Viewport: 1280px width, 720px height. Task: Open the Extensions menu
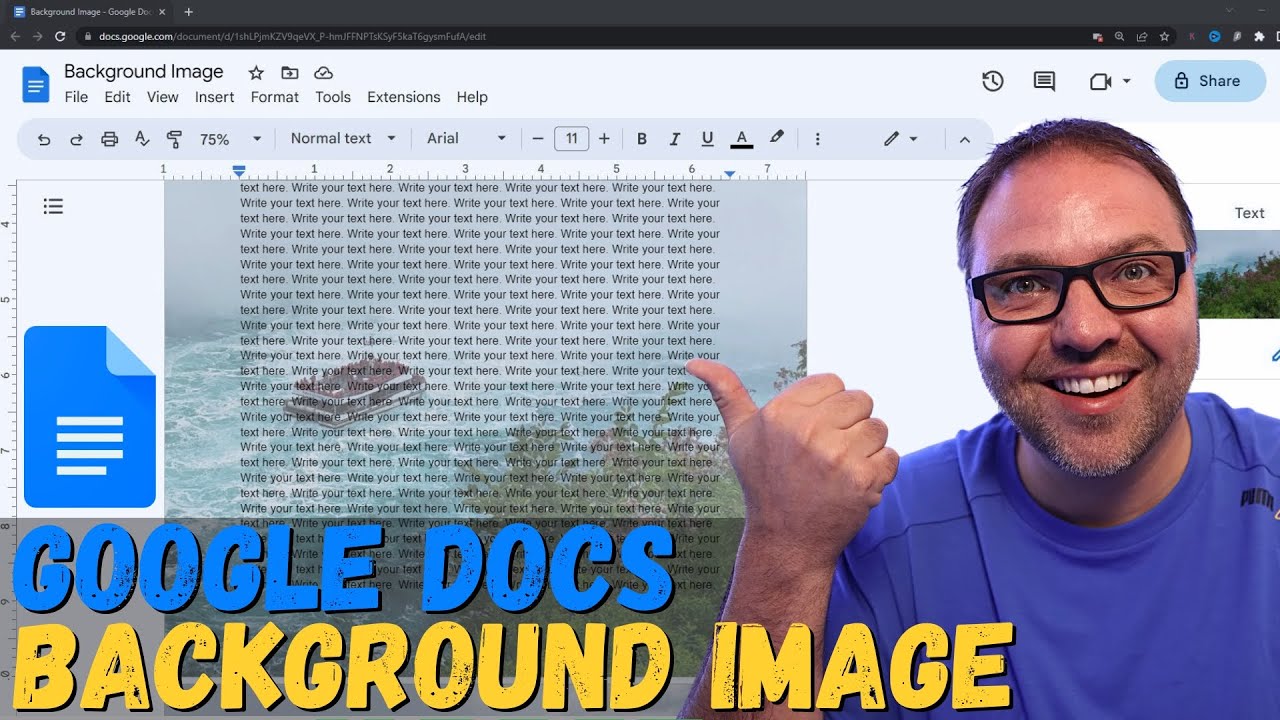click(x=403, y=97)
